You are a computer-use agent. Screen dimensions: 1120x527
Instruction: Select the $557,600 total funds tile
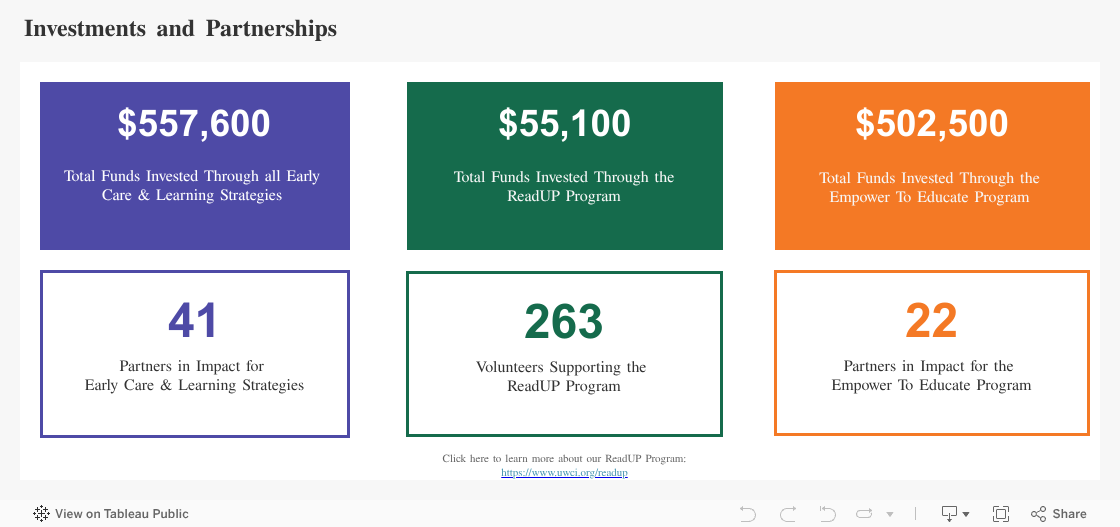click(x=194, y=166)
